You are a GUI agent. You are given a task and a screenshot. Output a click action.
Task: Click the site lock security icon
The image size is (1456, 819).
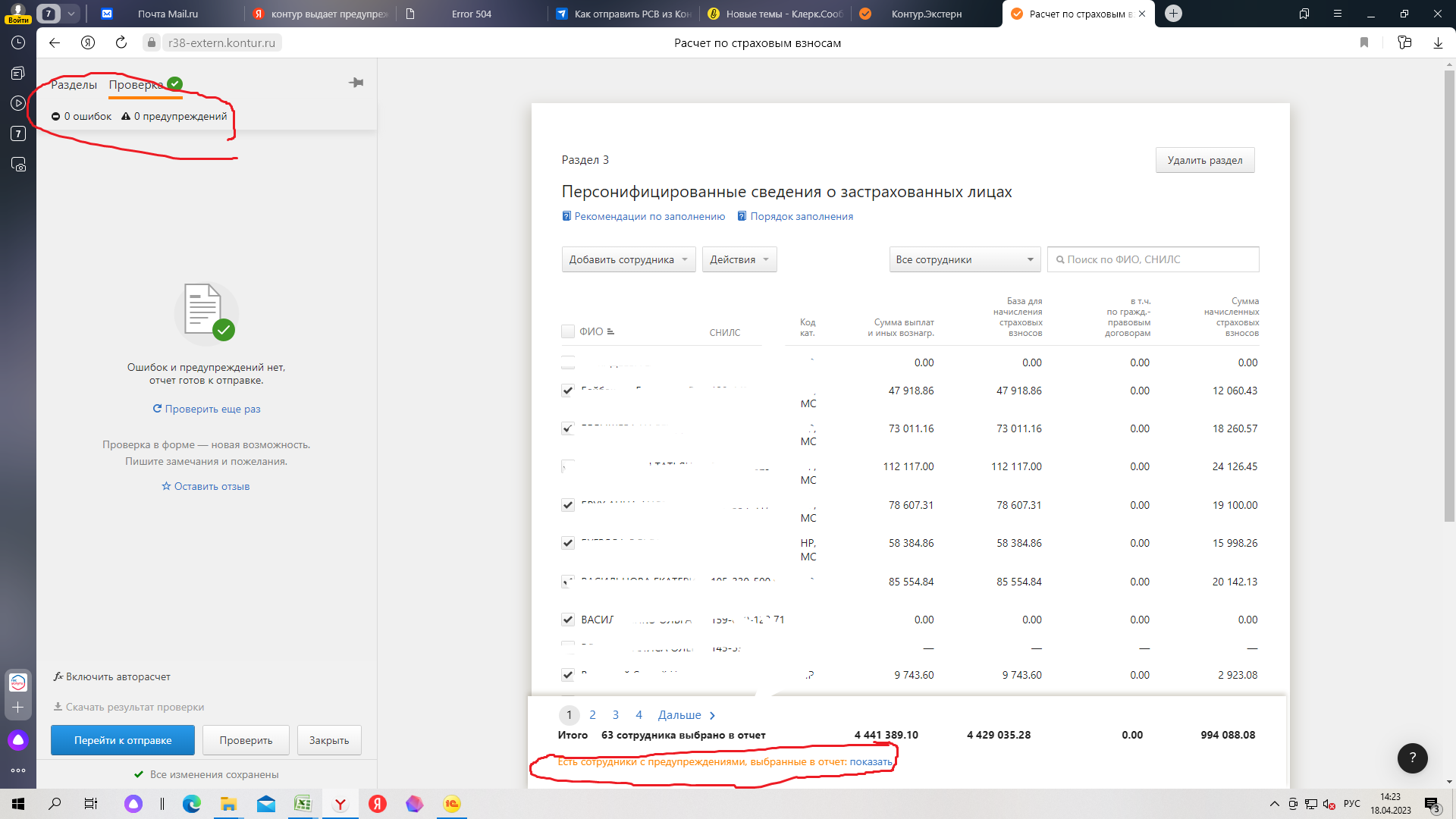click(152, 42)
